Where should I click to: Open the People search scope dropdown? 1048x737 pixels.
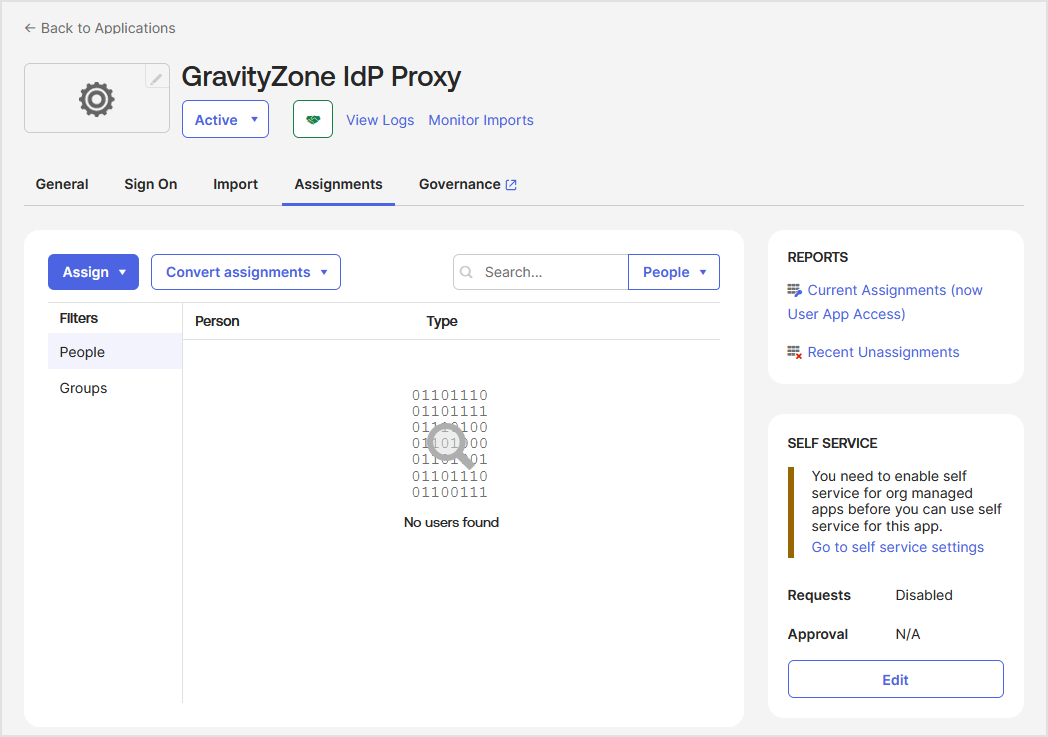tap(674, 272)
